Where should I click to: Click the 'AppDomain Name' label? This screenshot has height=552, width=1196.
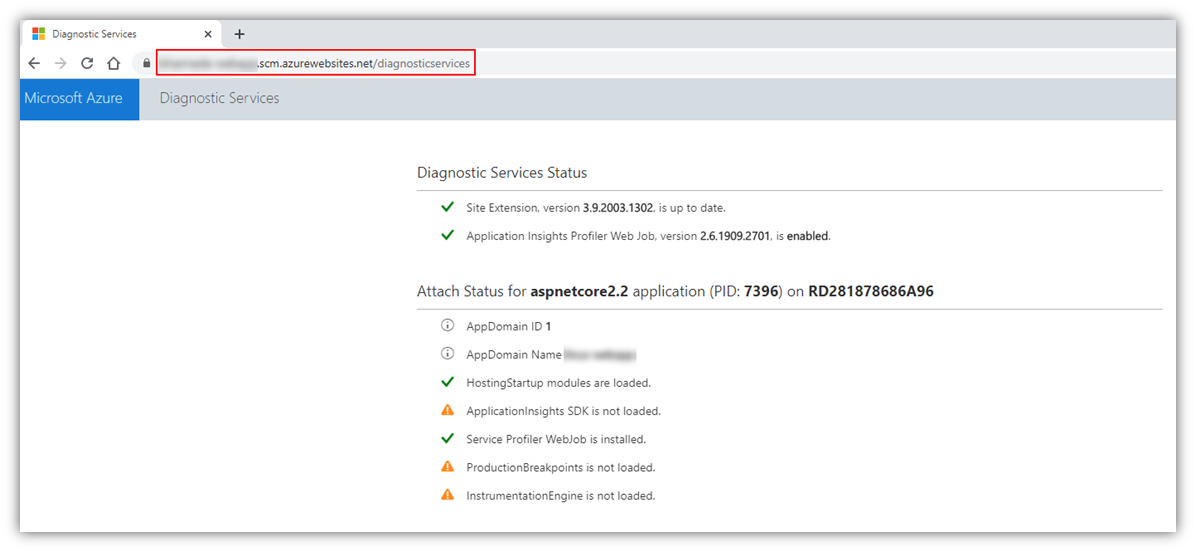tap(513, 355)
